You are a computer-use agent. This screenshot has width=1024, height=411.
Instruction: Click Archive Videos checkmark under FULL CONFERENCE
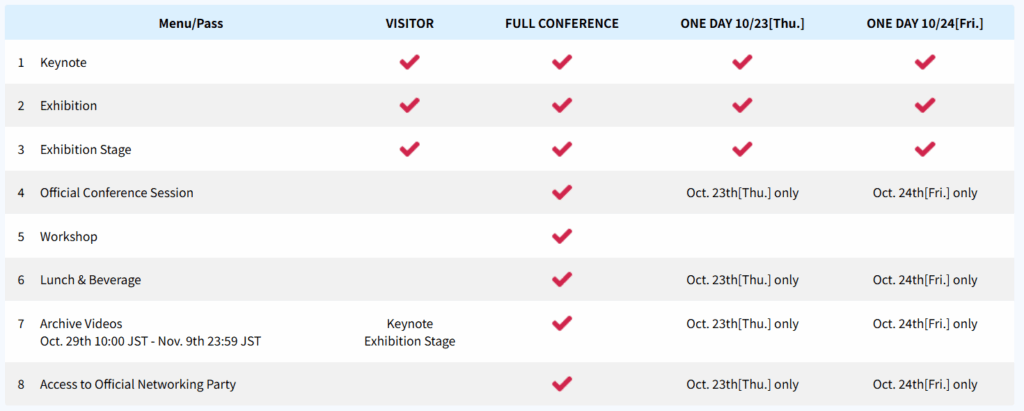tap(562, 323)
